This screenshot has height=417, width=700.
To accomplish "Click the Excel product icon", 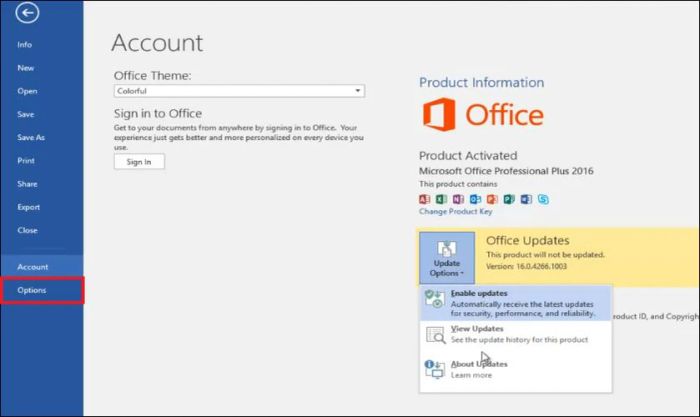I will 442,199.
